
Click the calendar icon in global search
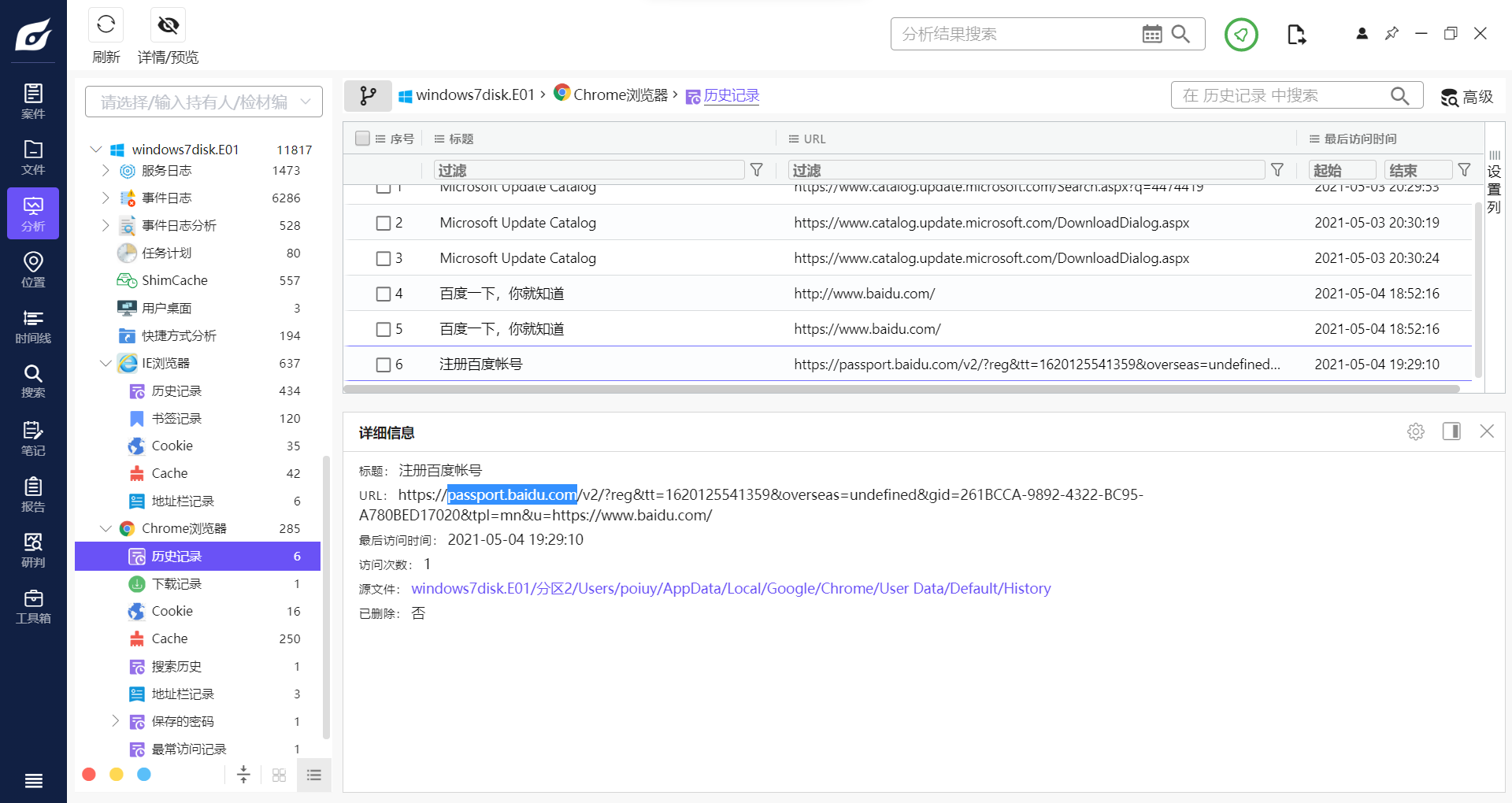tap(1152, 34)
